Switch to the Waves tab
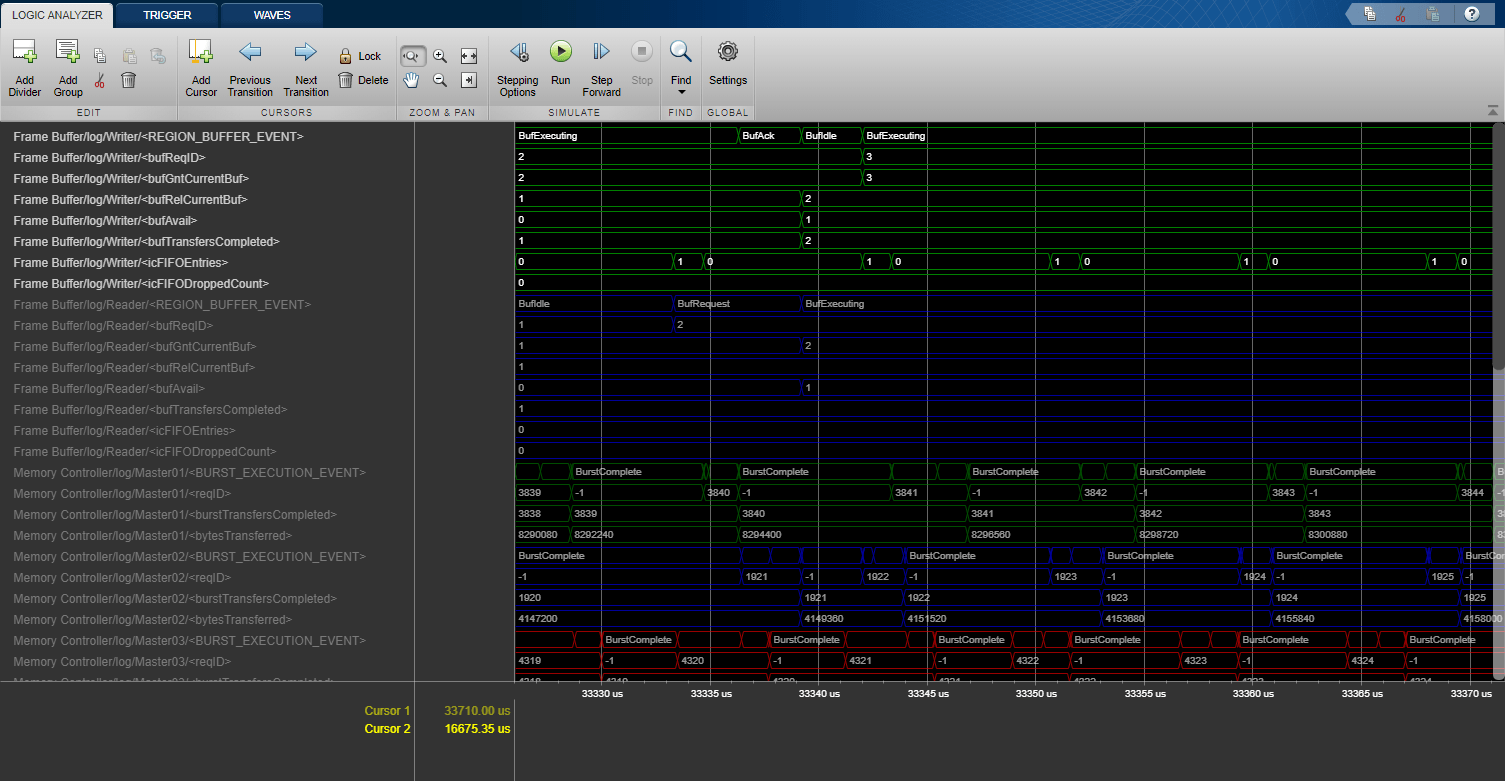 tap(272, 15)
